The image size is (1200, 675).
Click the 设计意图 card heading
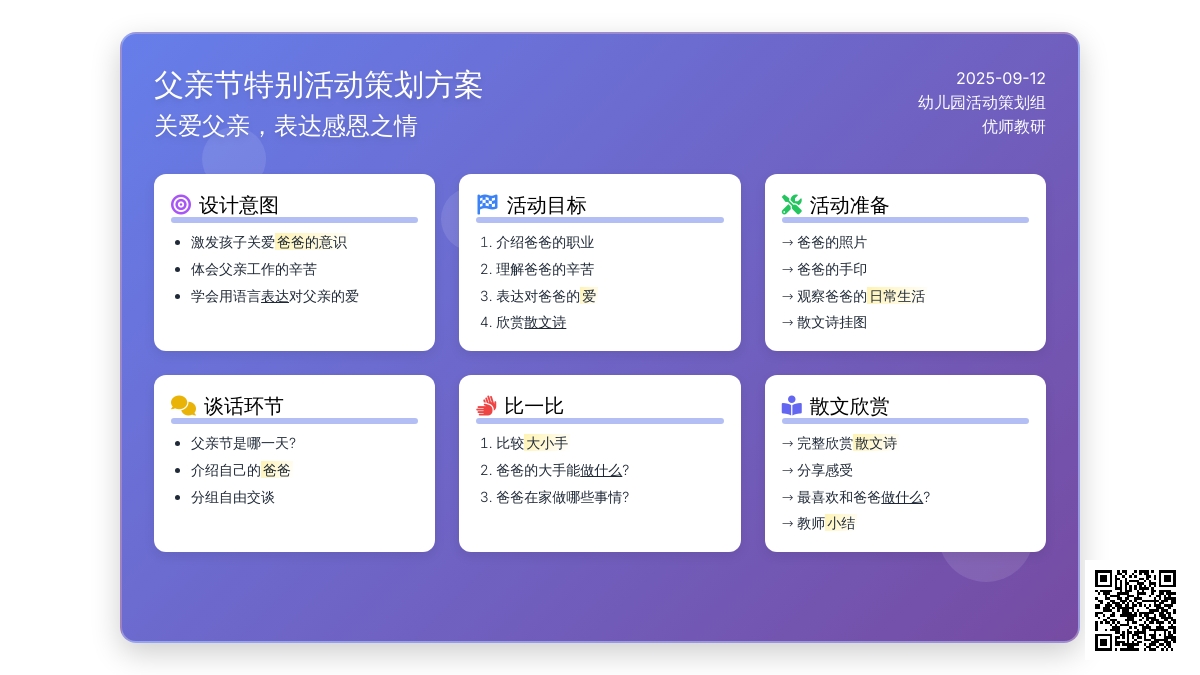(x=239, y=205)
